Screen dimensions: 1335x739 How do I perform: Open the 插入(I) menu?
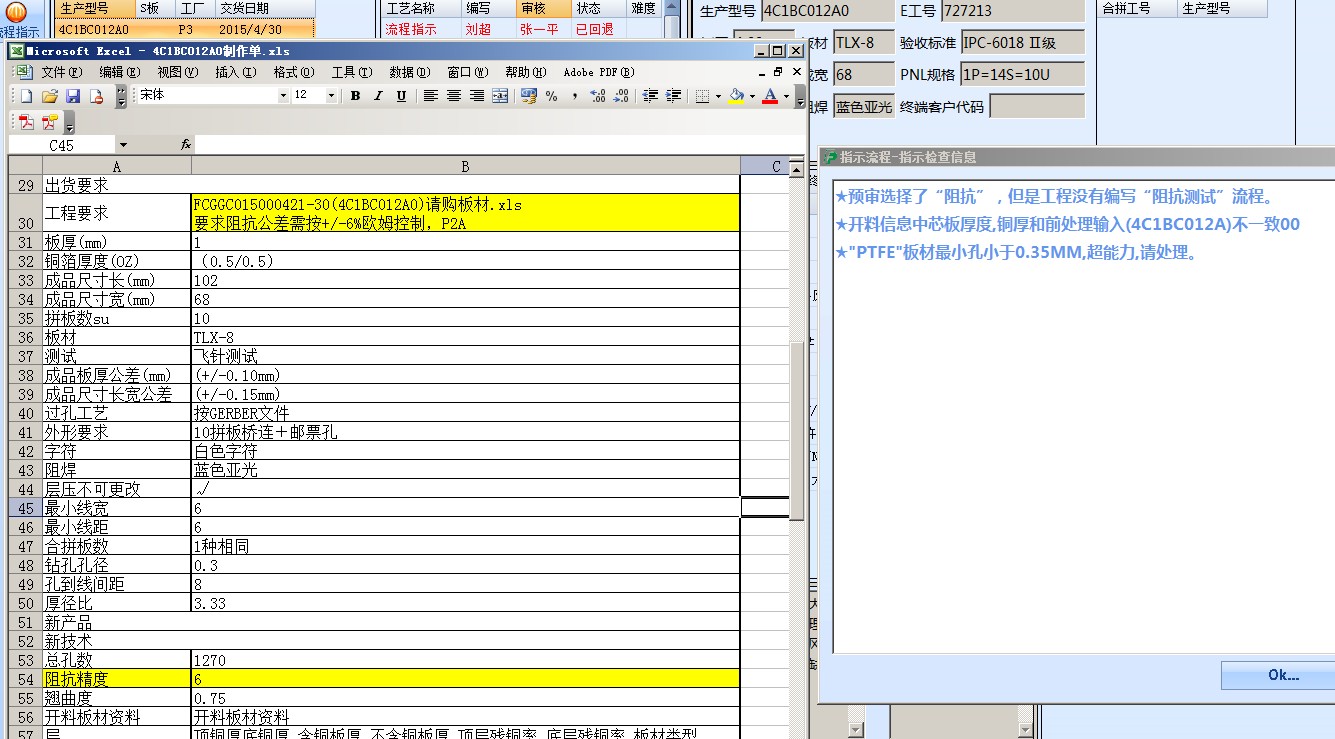(236, 72)
